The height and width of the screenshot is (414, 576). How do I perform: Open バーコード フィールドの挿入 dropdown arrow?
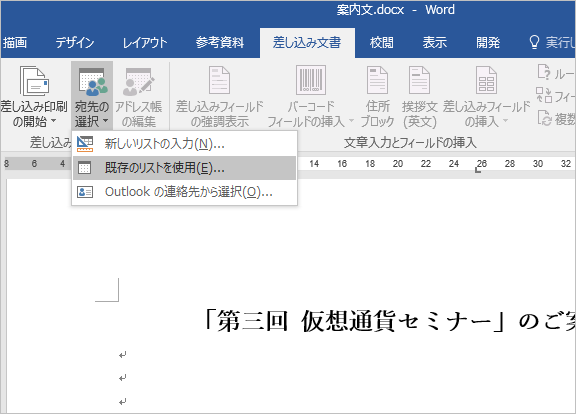click(351, 120)
